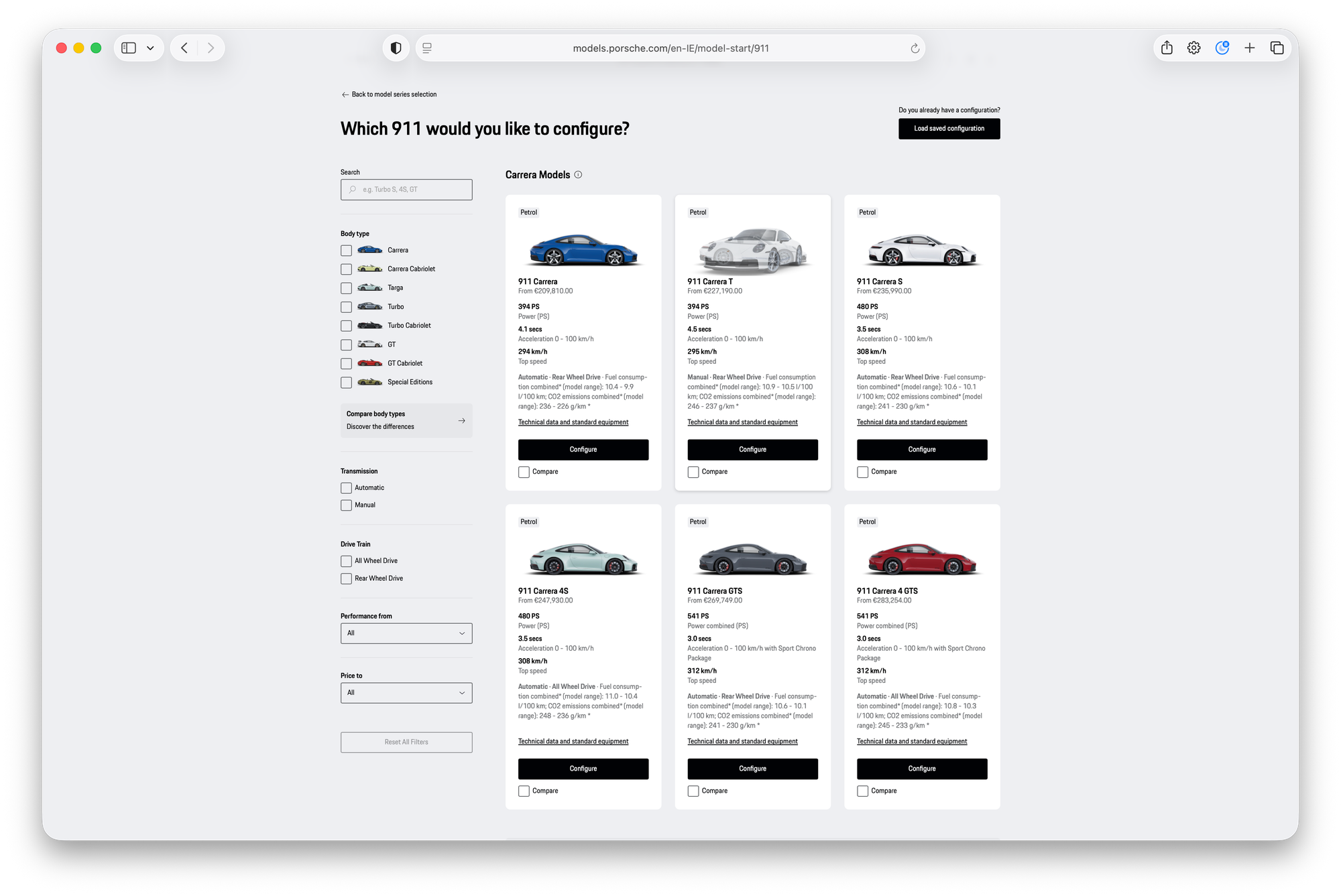
Task: Check the GT body type box
Action: (x=346, y=345)
